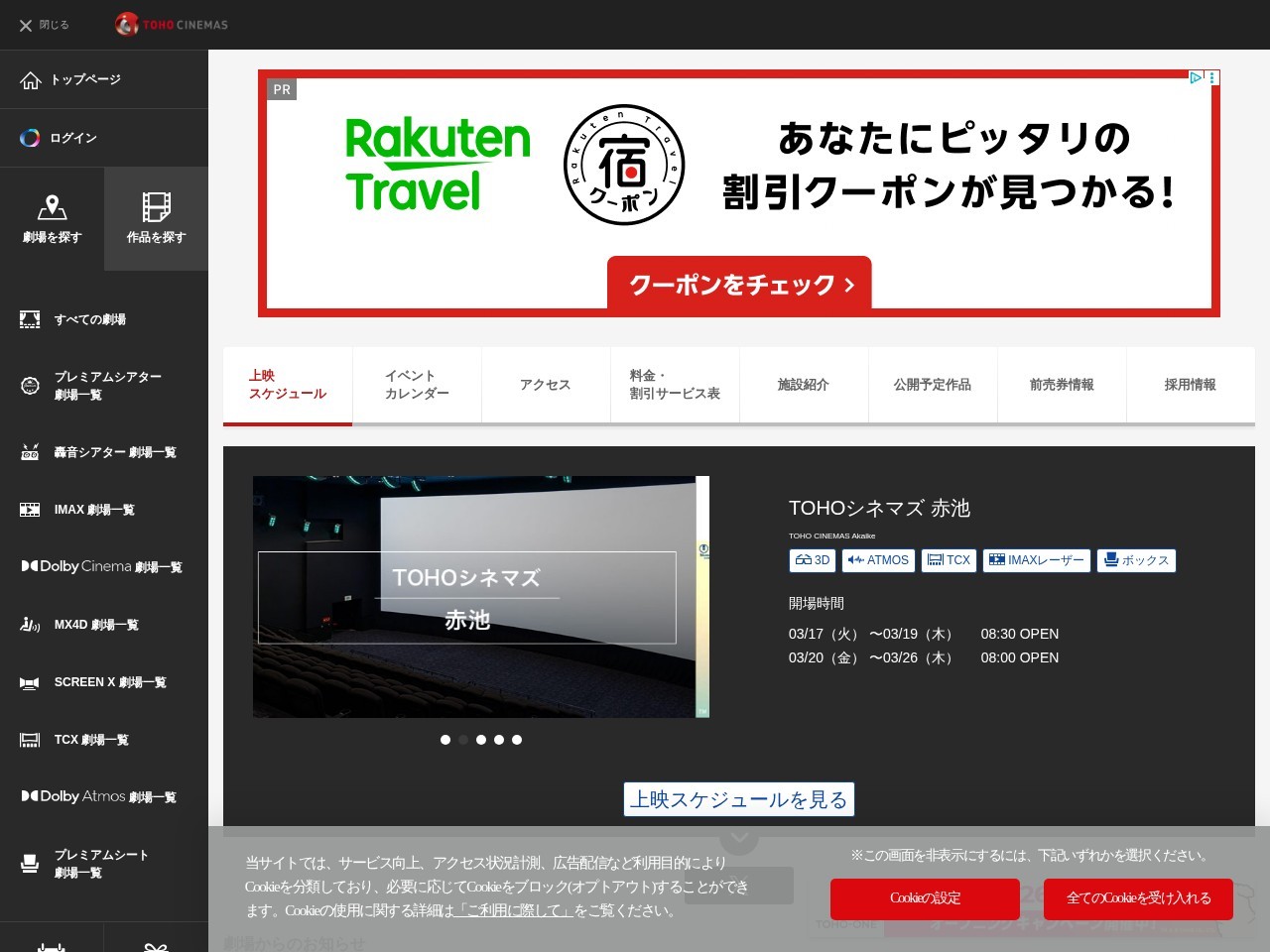Viewport: 1270px width, 952px height.
Task: View the 公開予定作品 tab
Action: pos(933,385)
